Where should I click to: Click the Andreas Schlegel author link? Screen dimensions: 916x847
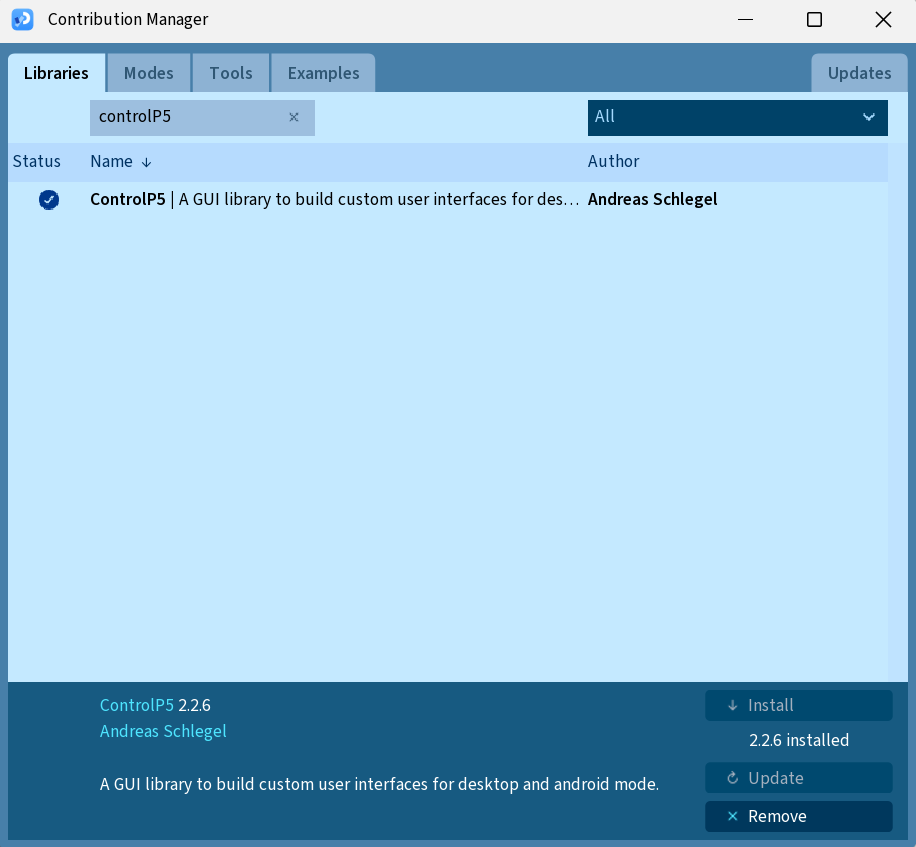(163, 731)
